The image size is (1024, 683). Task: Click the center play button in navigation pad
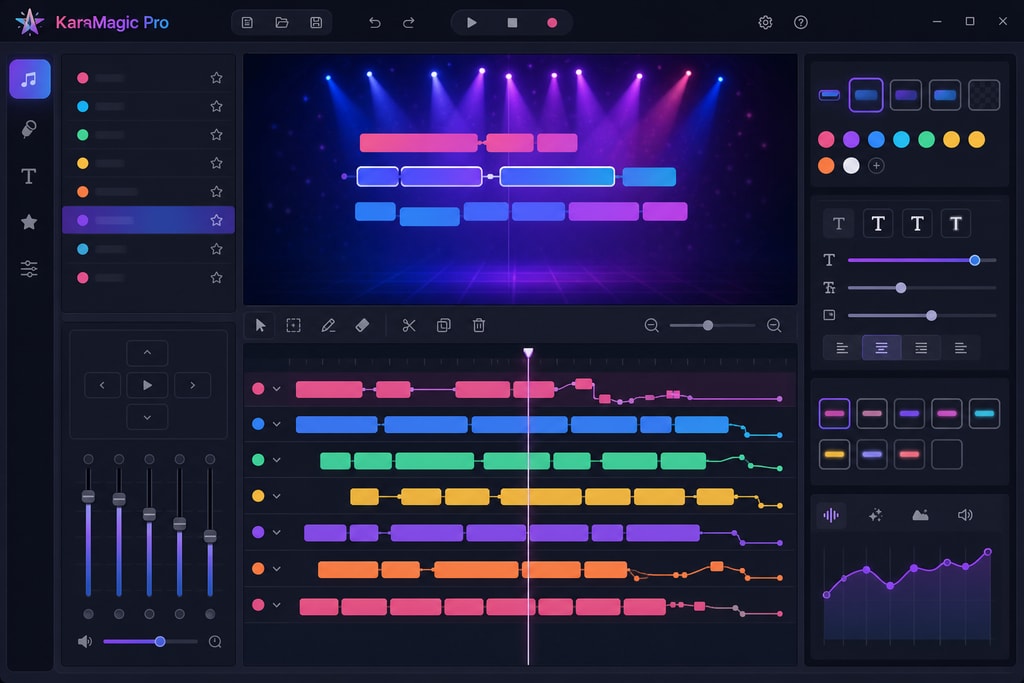[147, 385]
